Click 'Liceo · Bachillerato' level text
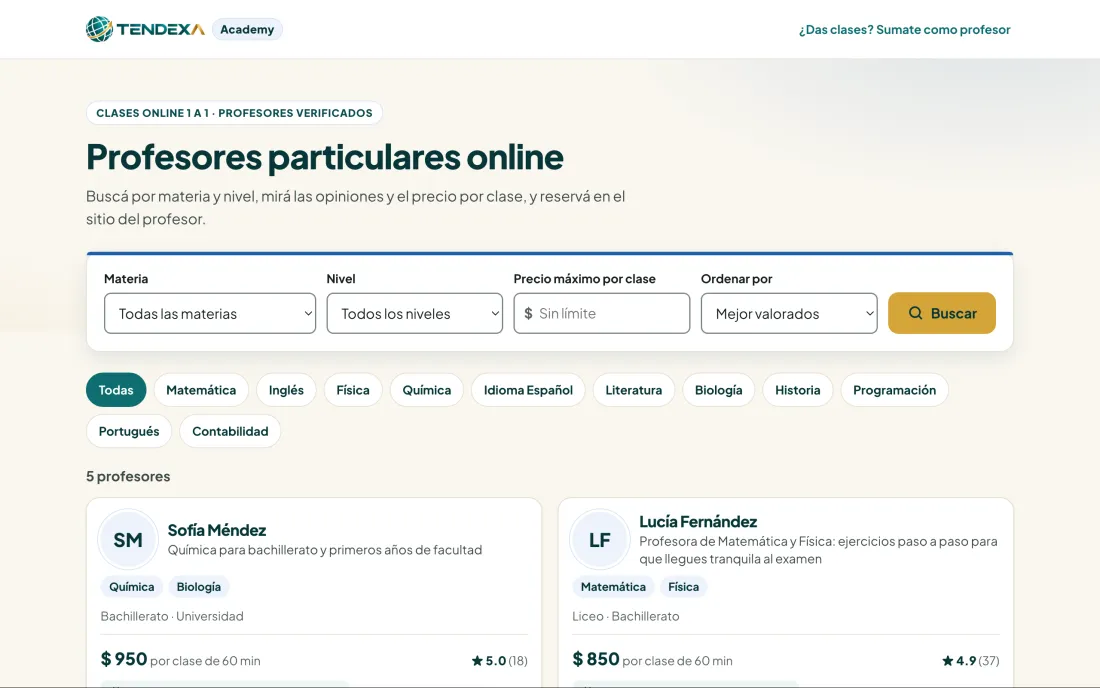This screenshot has height=688, width=1100. click(626, 616)
